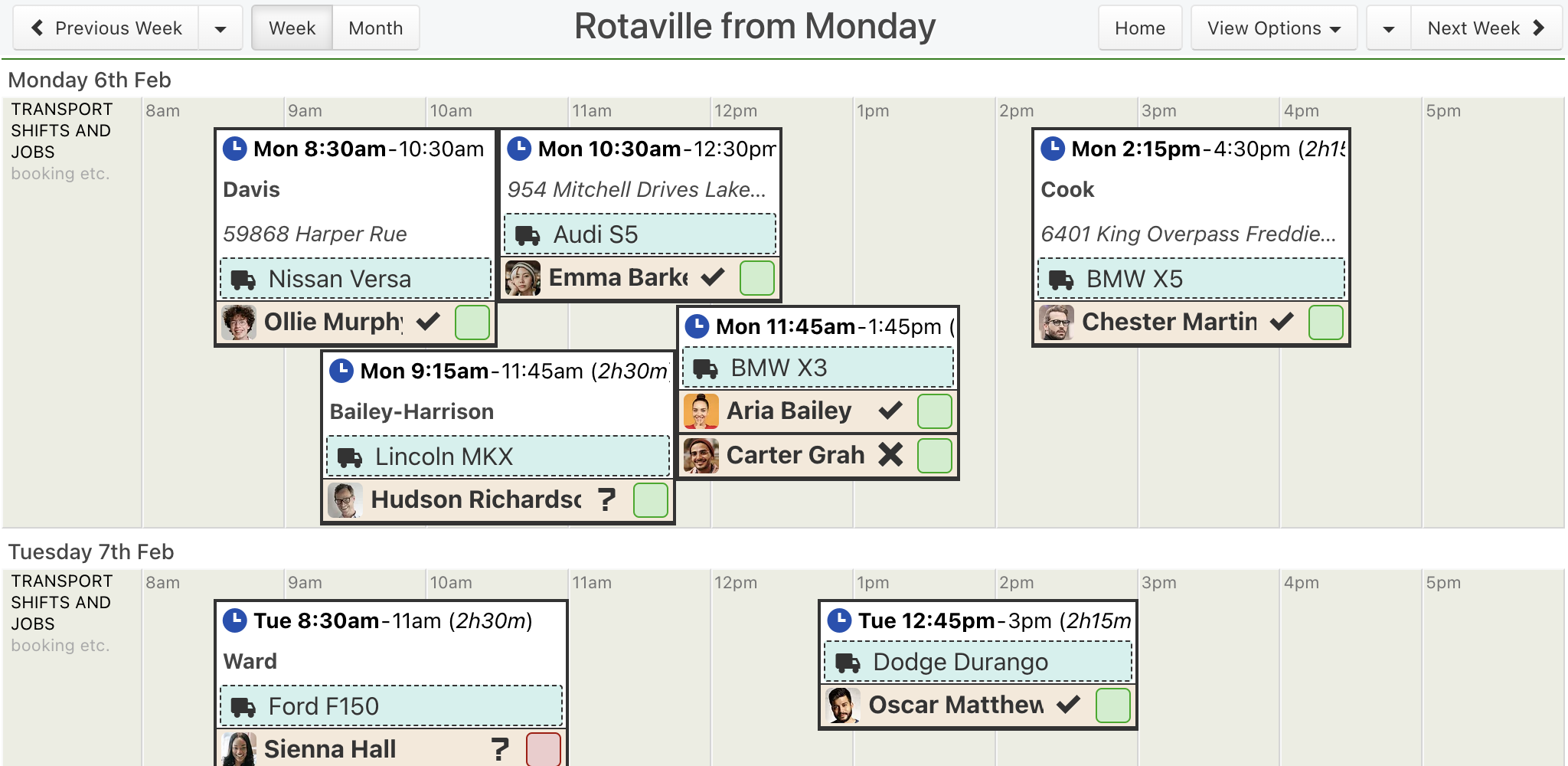Image resolution: width=1568 pixels, height=766 pixels.
Task: Open the View Options dropdown
Action: point(1274,28)
